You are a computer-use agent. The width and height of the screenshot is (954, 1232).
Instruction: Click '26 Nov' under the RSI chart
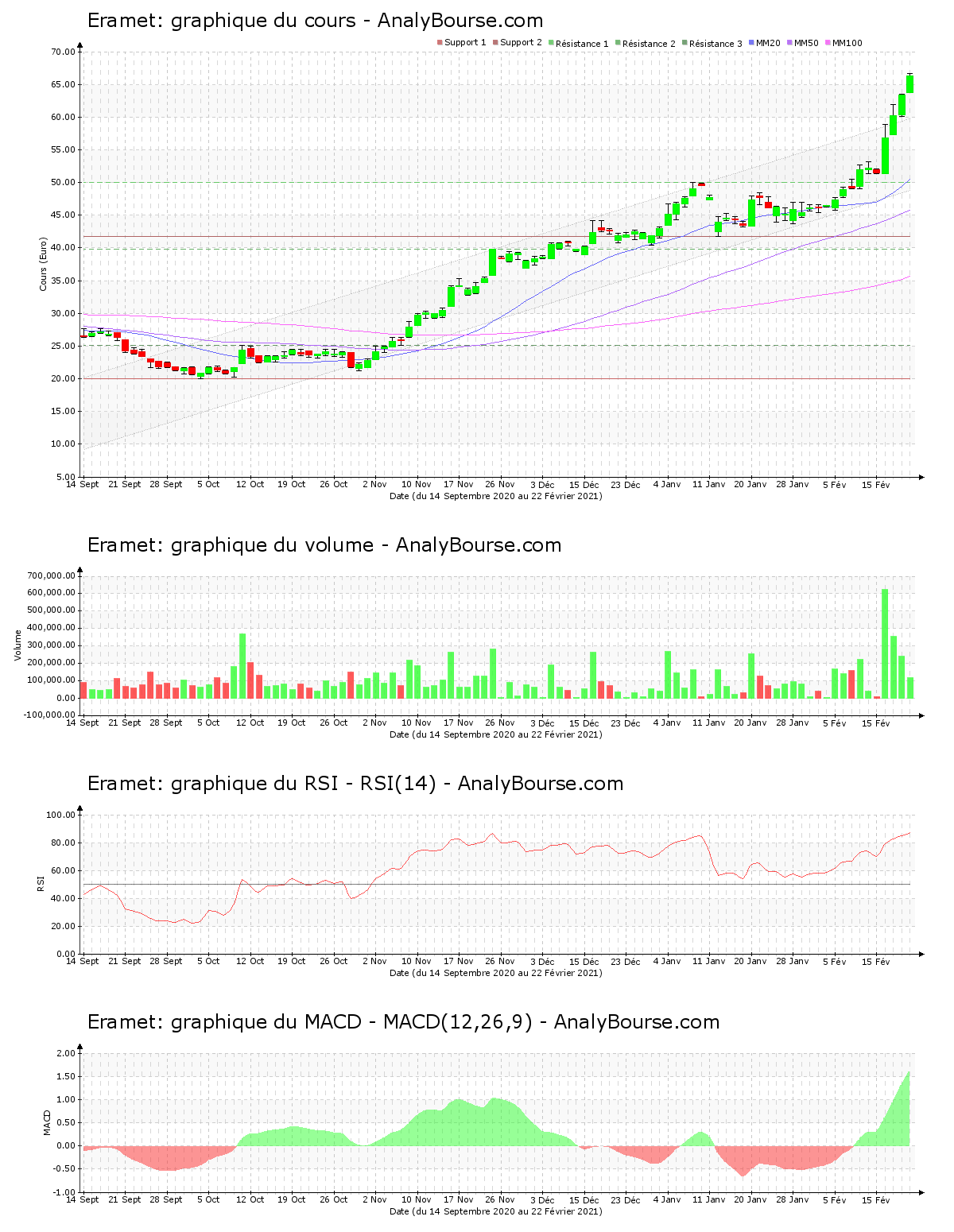pyautogui.click(x=500, y=961)
